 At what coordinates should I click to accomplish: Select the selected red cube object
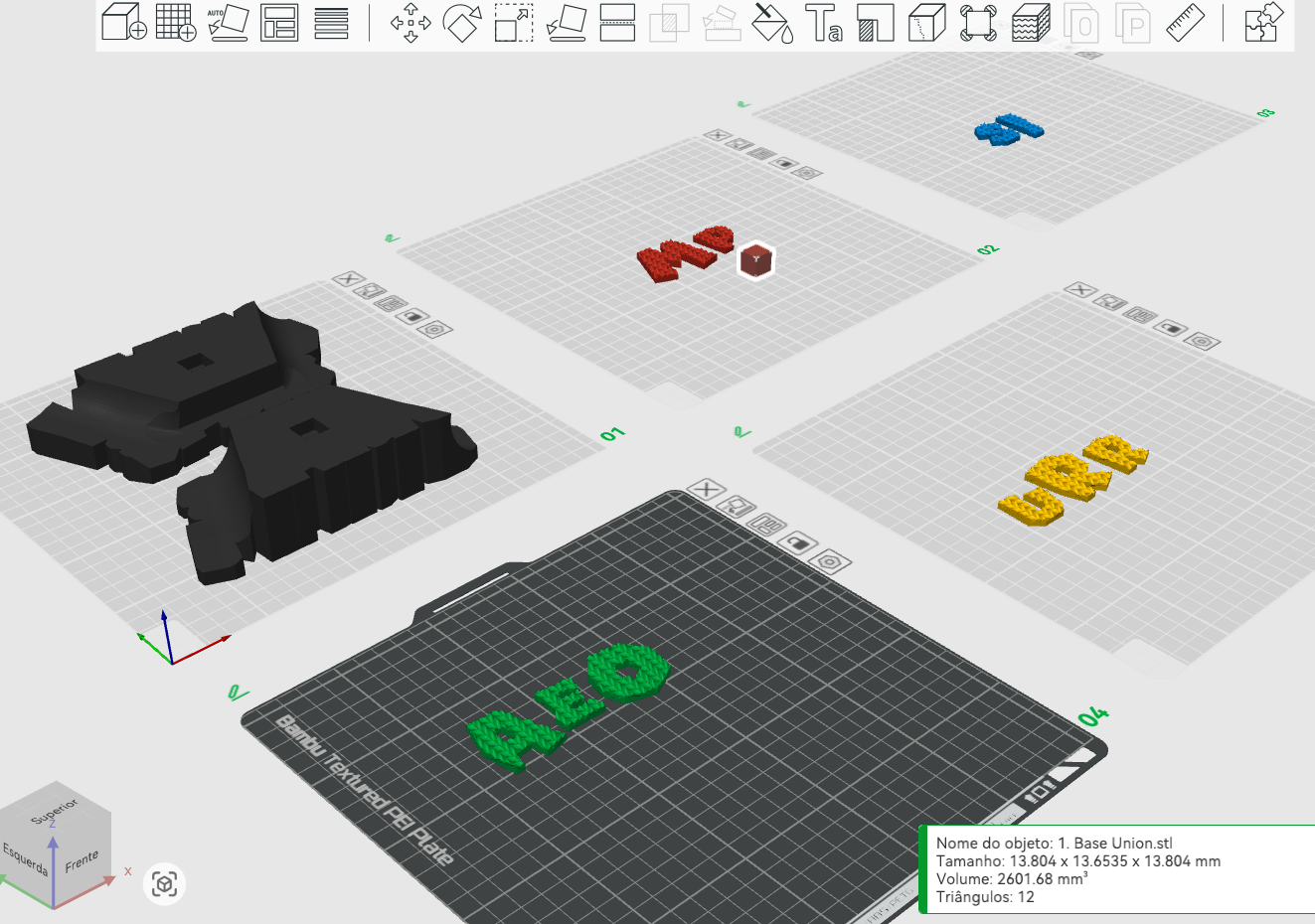click(x=756, y=261)
